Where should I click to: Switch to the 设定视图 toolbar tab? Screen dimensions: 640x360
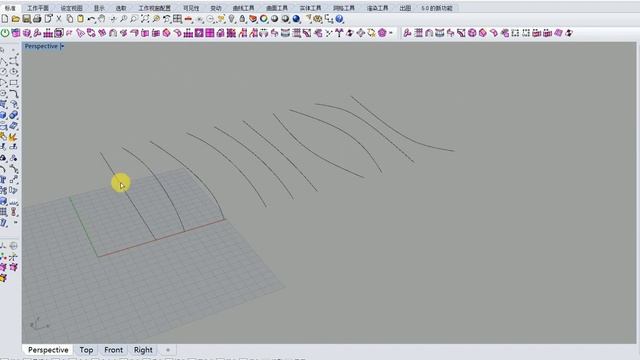[71, 8]
